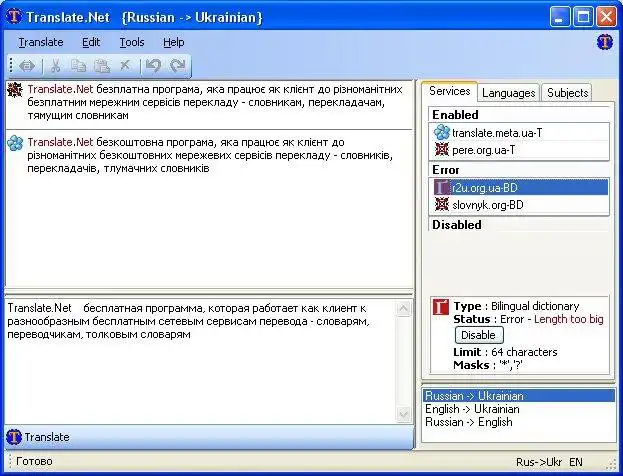Click the Redo toolbar icon
The image size is (623, 476).
point(177,66)
